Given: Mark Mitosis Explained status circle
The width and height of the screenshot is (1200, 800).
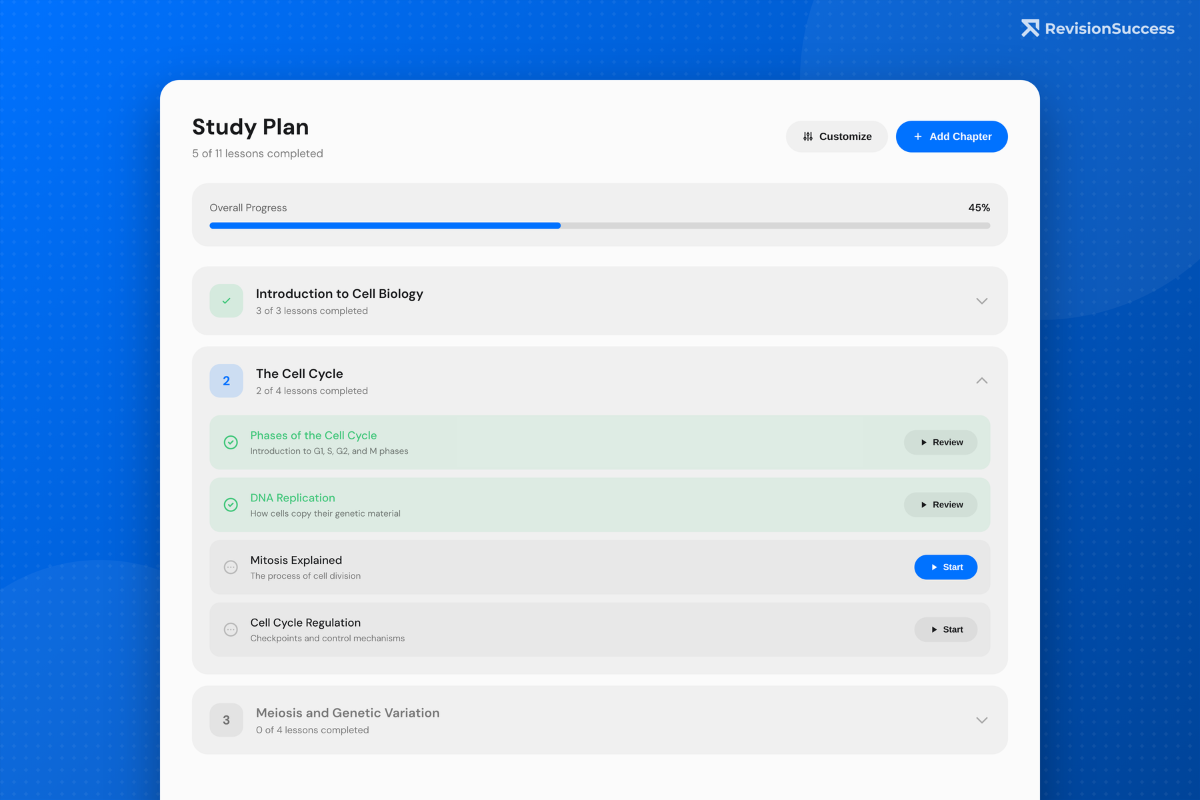Looking at the screenshot, I should [231, 567].
